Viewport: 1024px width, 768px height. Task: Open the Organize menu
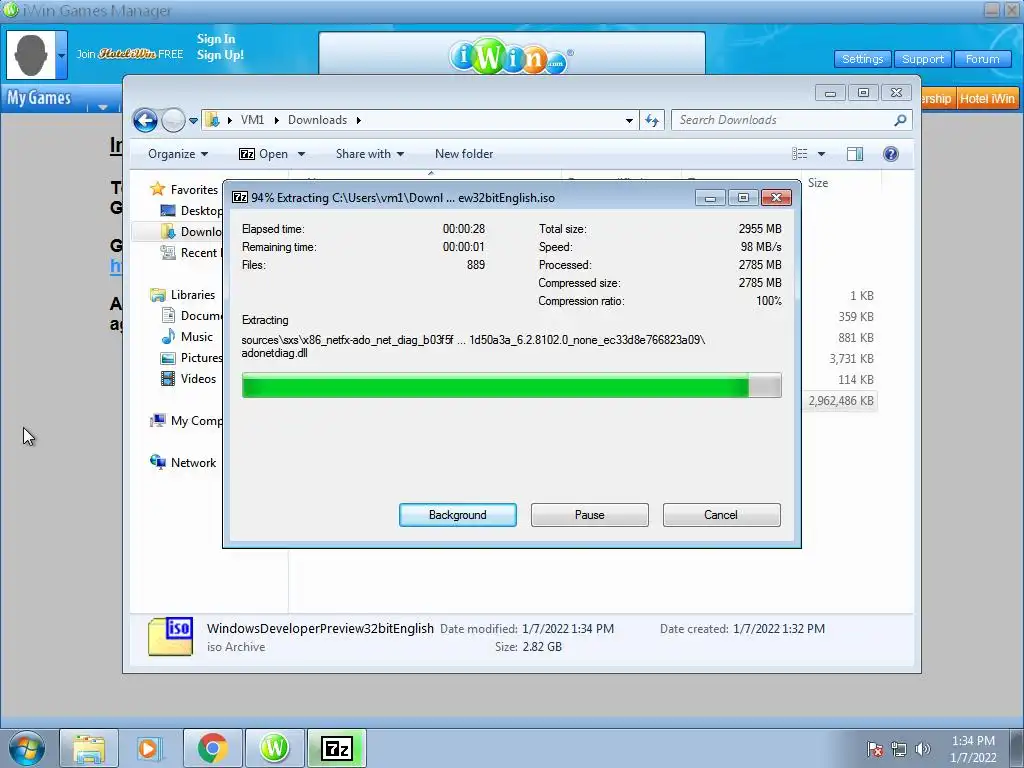178,154
